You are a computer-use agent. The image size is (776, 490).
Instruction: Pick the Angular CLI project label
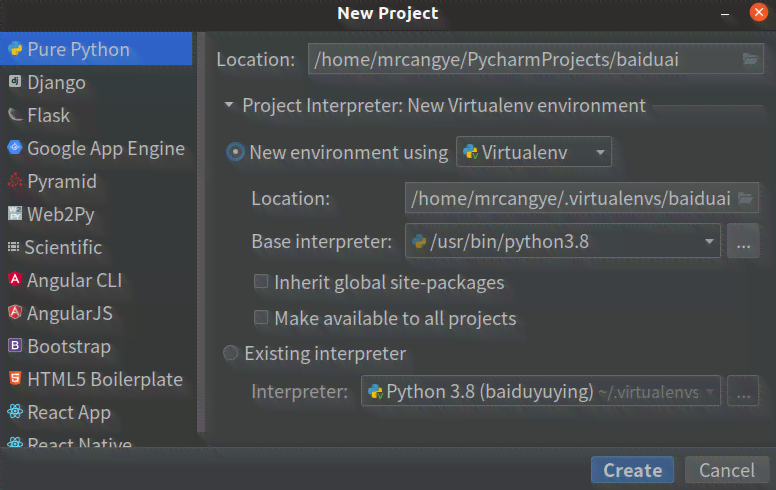[75, 280]
